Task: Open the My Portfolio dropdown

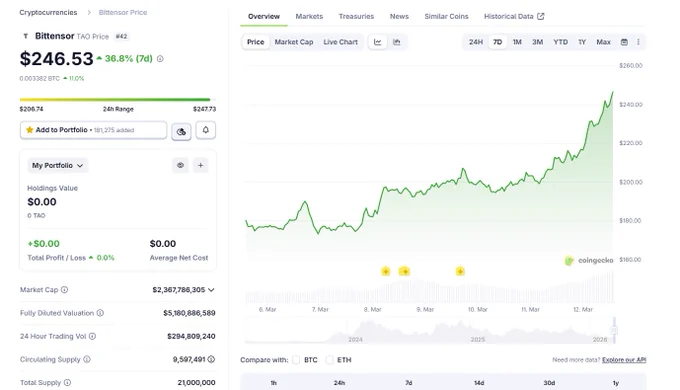Action: pos(58,165)
